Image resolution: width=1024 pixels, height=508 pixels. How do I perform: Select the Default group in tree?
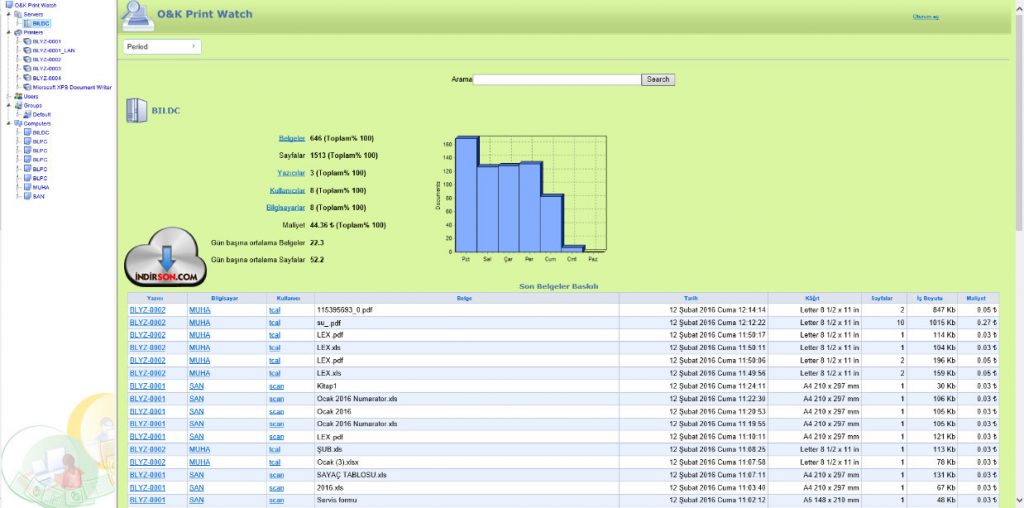(42, 115)
